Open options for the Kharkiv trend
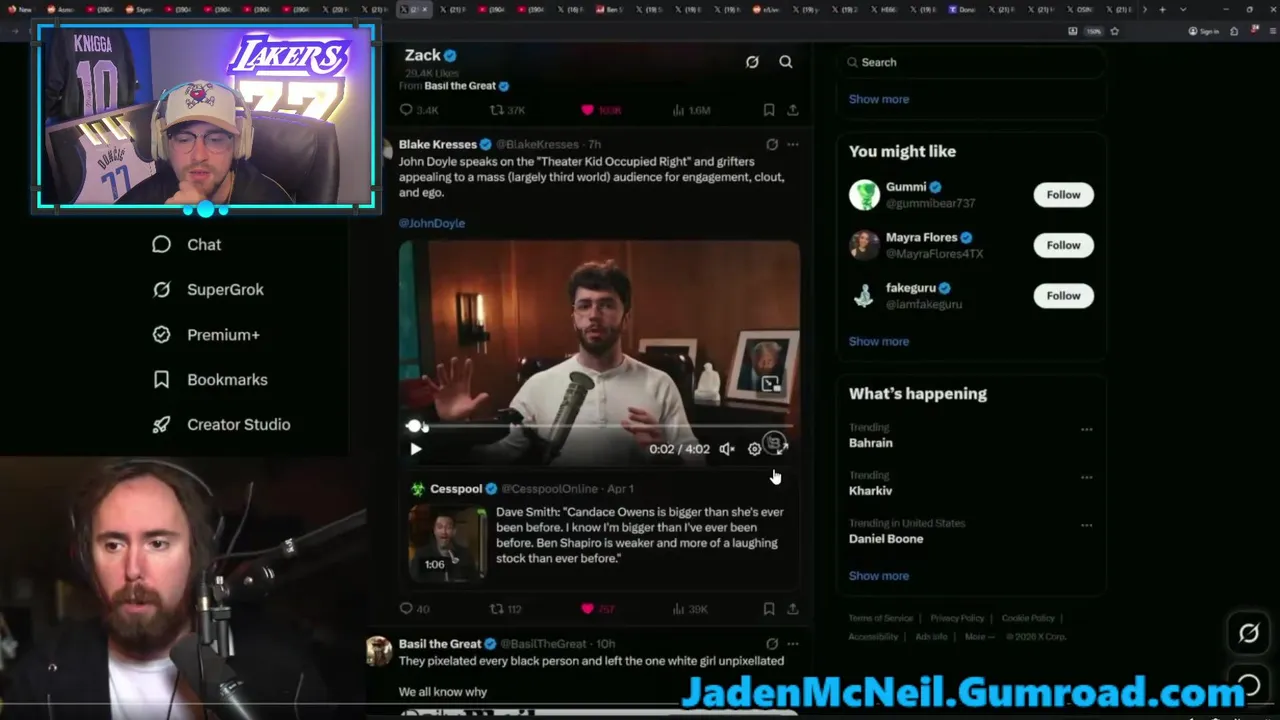 pos(1087,477)
